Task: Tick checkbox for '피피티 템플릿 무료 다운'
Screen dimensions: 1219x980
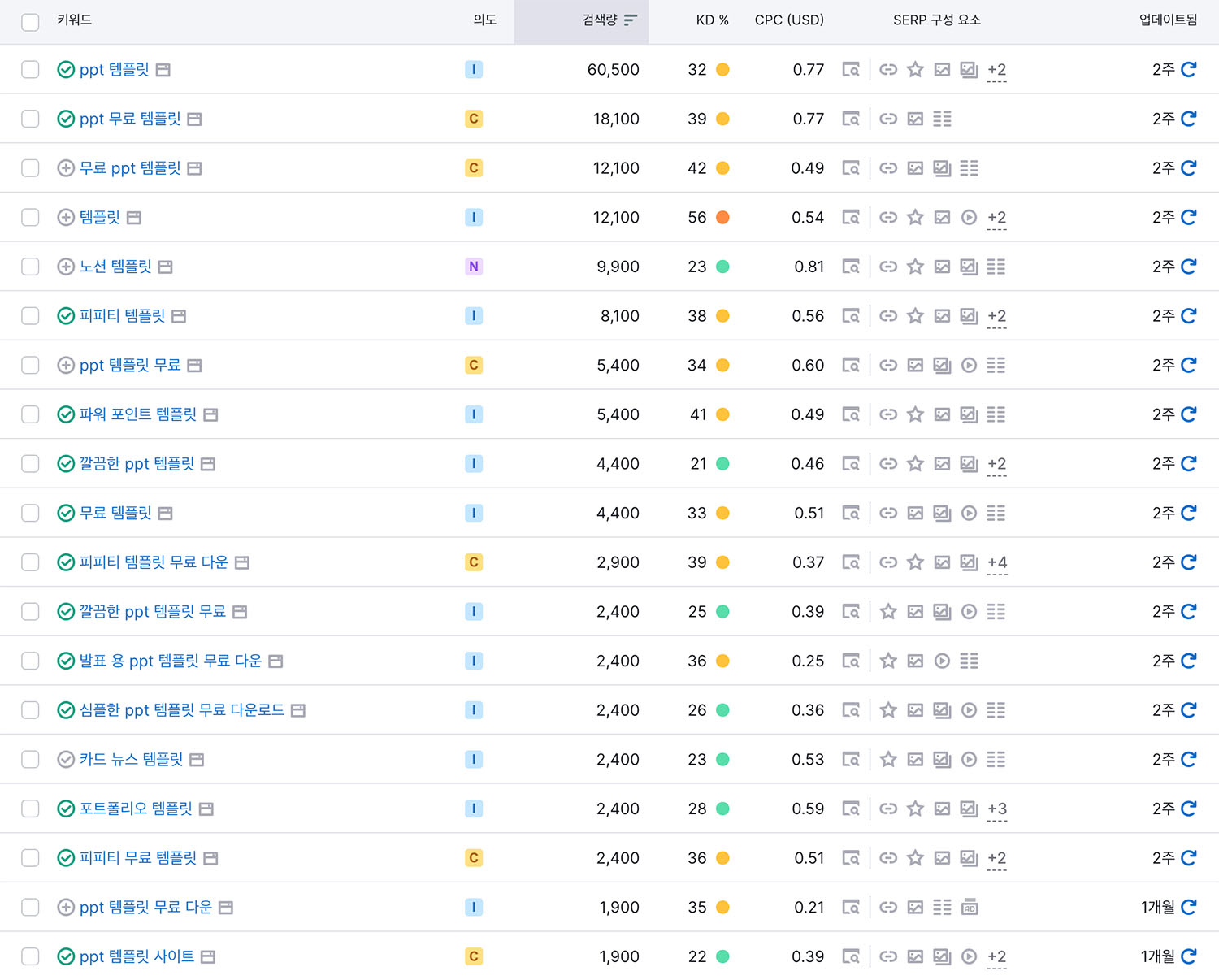Action: coord(30,562)
